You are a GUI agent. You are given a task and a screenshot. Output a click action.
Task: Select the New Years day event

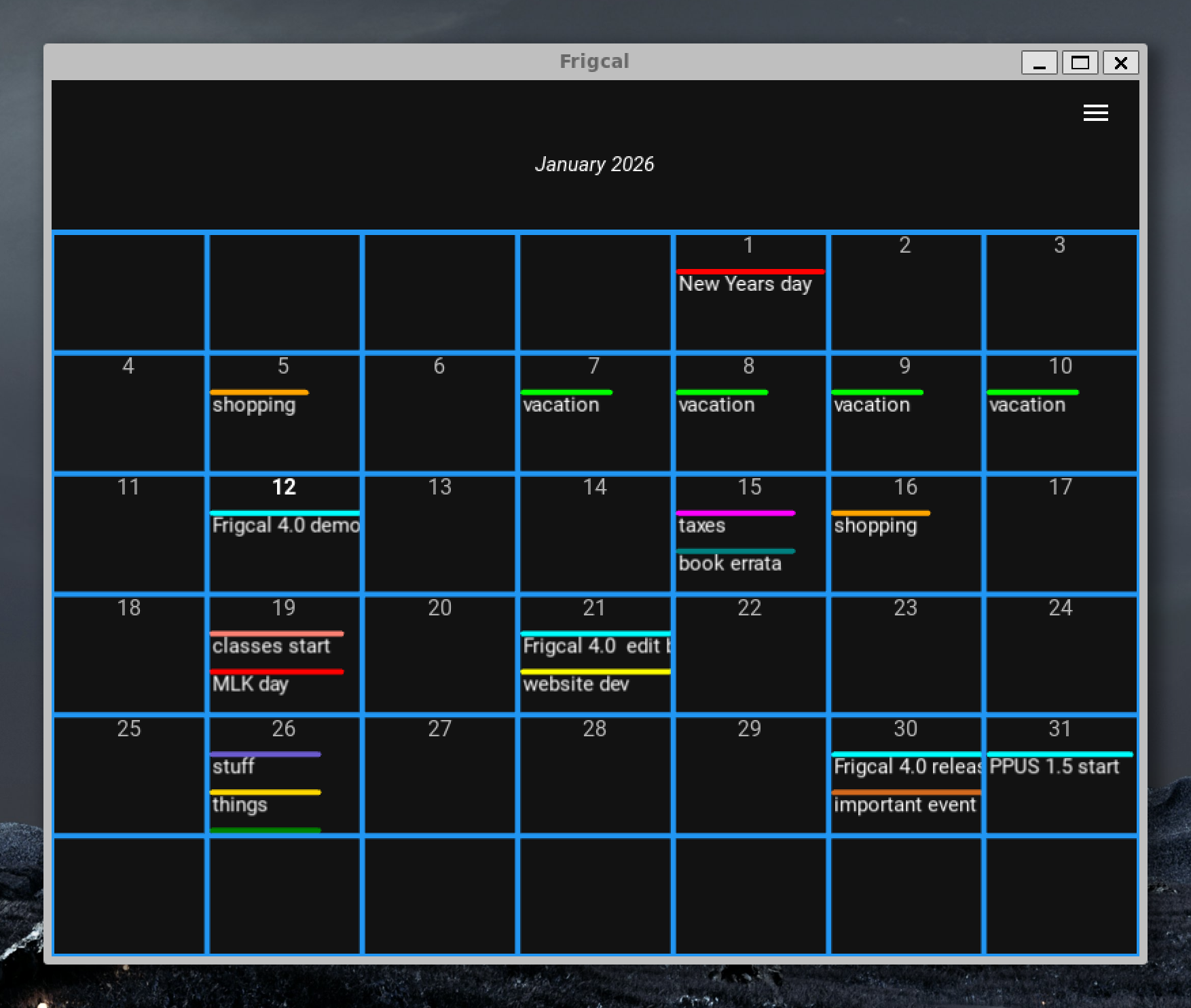point(745,284)
